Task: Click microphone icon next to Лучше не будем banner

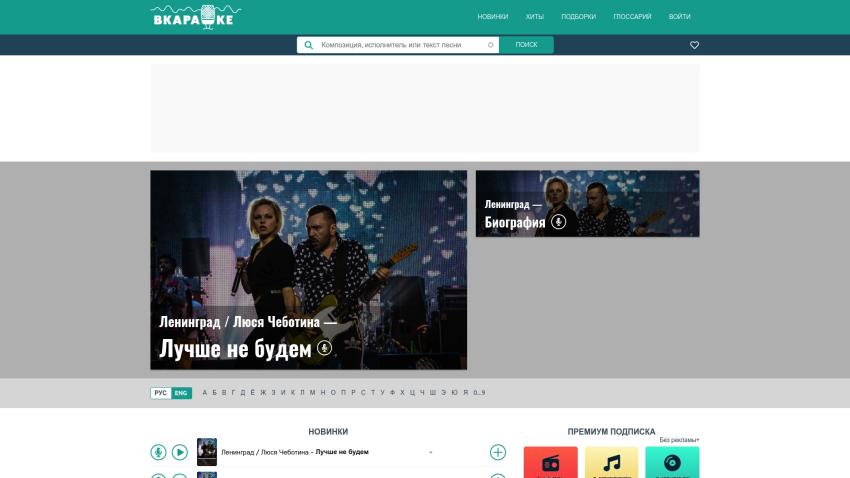Action: (324, 347)
